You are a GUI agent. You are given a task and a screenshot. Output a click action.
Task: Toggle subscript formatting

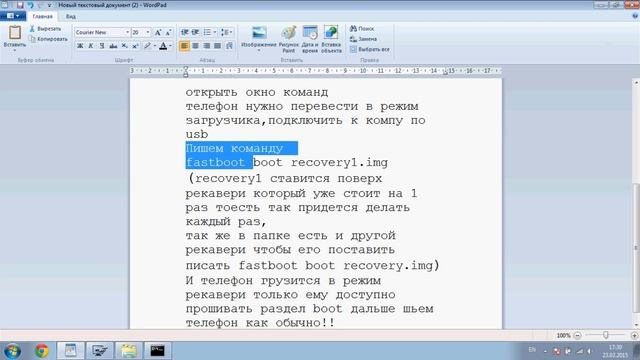(x=124, y=46)
